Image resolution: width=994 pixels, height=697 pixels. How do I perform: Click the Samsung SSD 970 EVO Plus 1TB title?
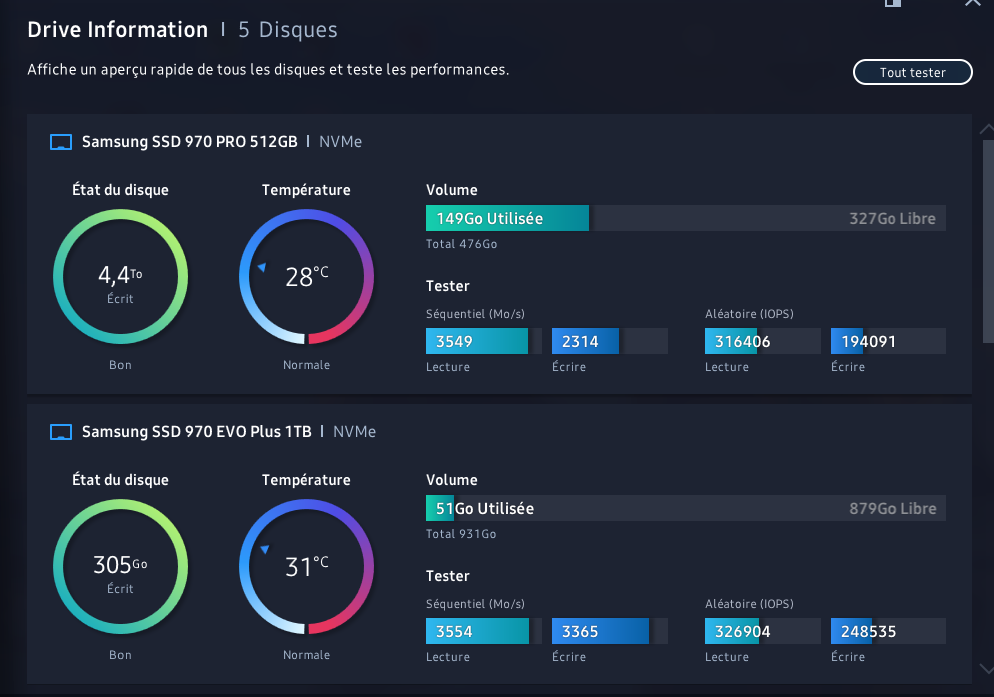point(197,431)
